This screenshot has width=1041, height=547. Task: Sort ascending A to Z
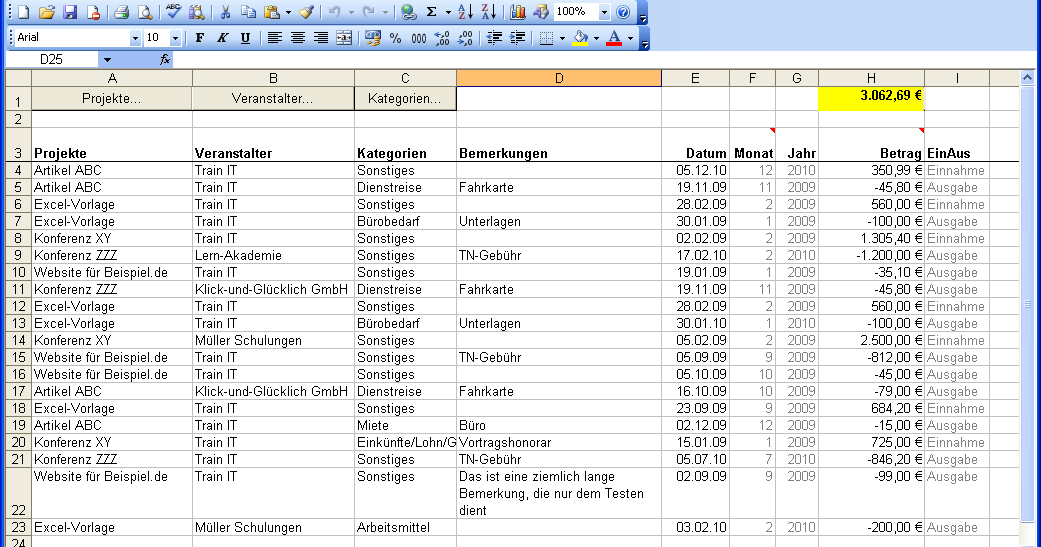point(465,12)
